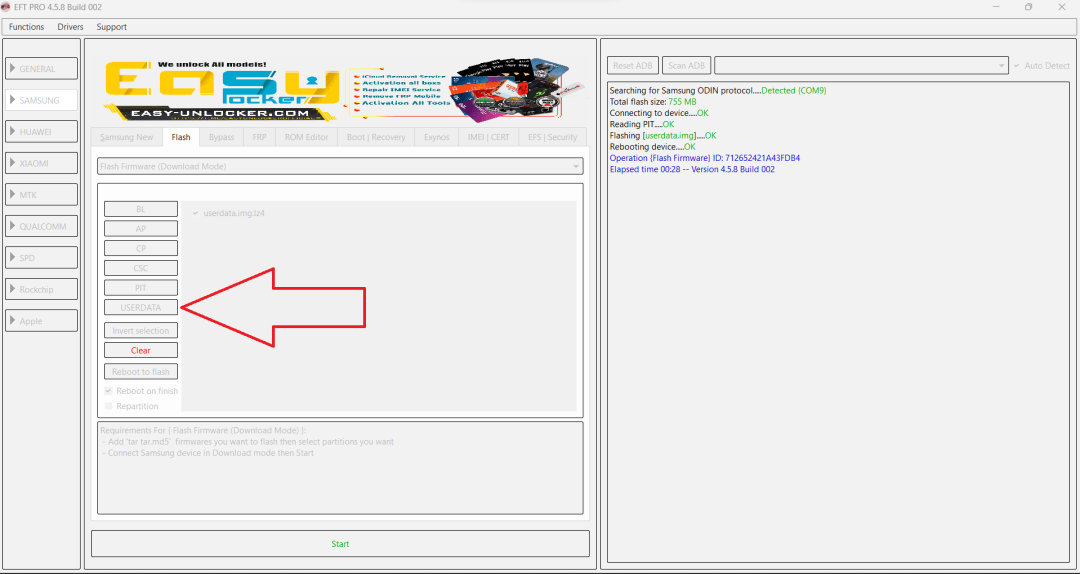Open the HUAWEI brand section
The width and height of the screenshot is (1080, 574).
pos(42,132)
